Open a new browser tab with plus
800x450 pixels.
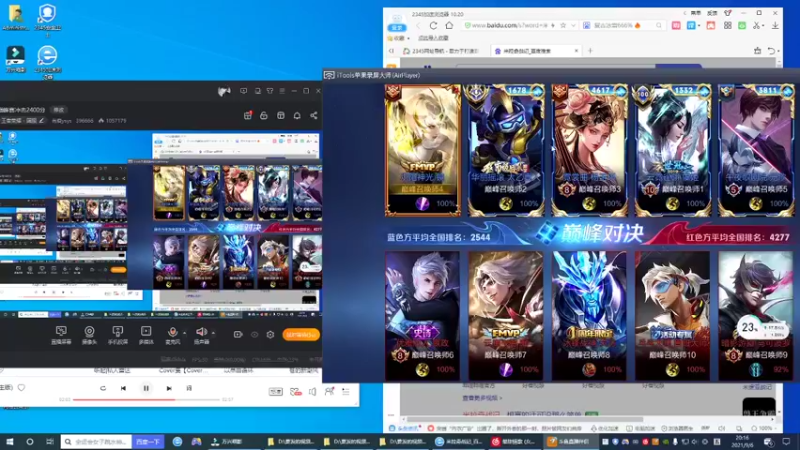(590, 51)
